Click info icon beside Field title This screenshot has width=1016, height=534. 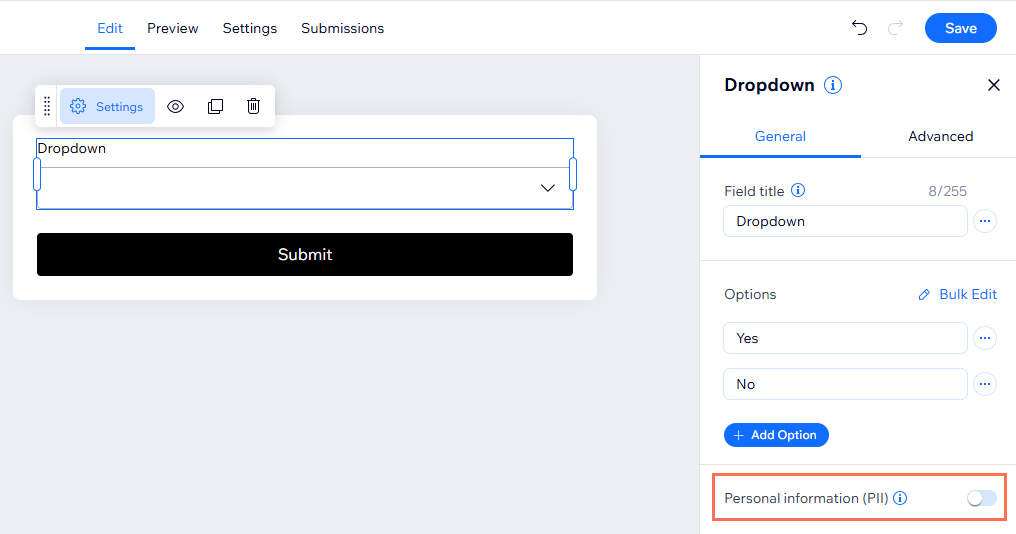pyautogui.click(x=797, y=190)
